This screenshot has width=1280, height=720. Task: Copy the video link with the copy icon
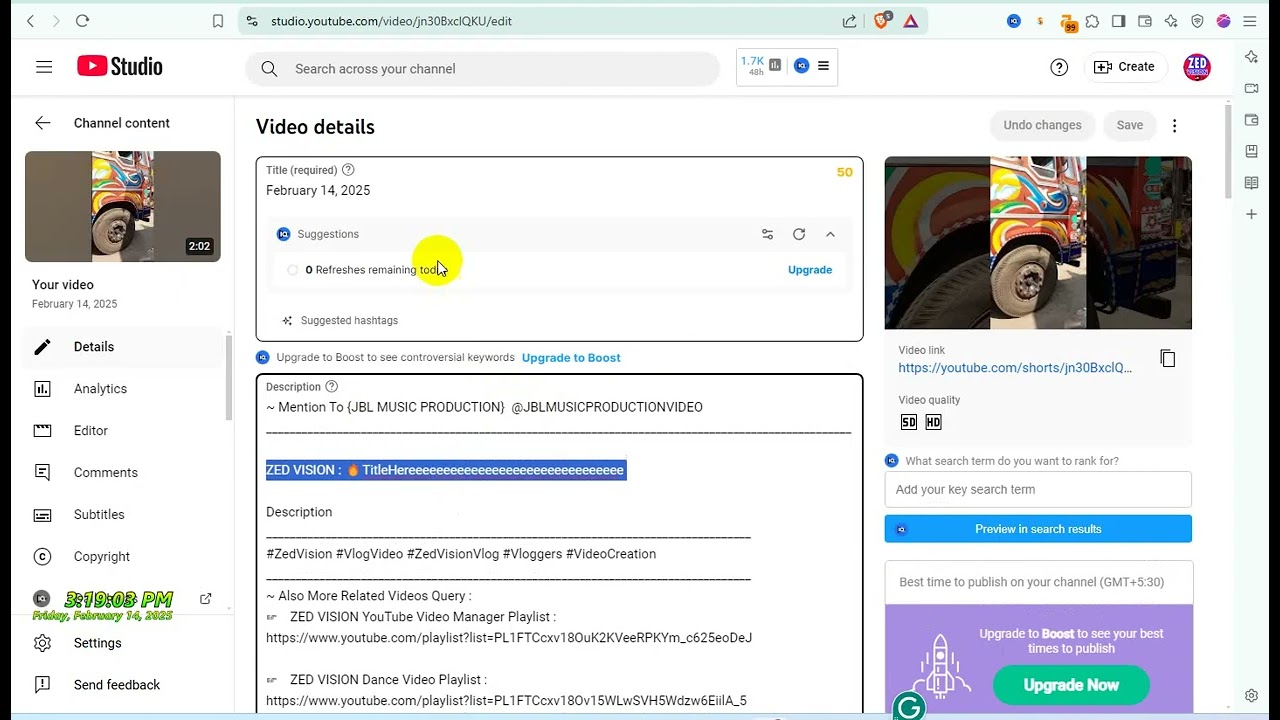1167,358
